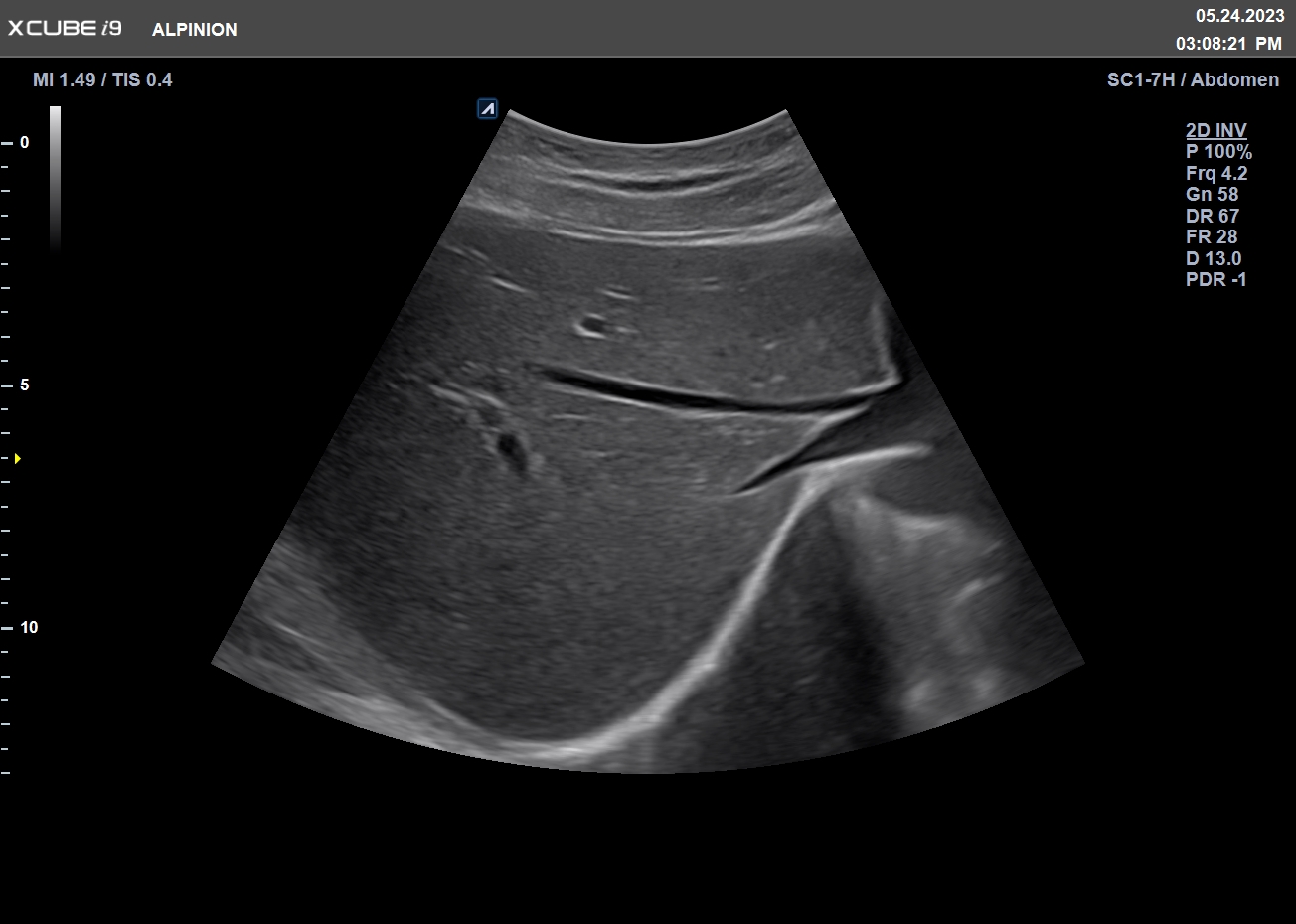The width and height of the screenshot is (1296, 924).
Task: Click the yellow focal position arrow
Action: click(x=17, y=458)
